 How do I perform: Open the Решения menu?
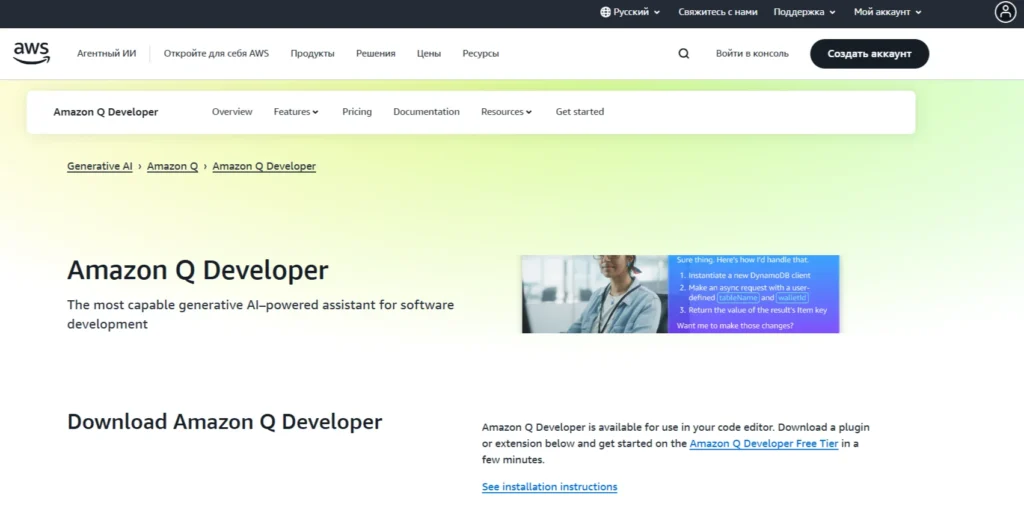click(376, 54)
